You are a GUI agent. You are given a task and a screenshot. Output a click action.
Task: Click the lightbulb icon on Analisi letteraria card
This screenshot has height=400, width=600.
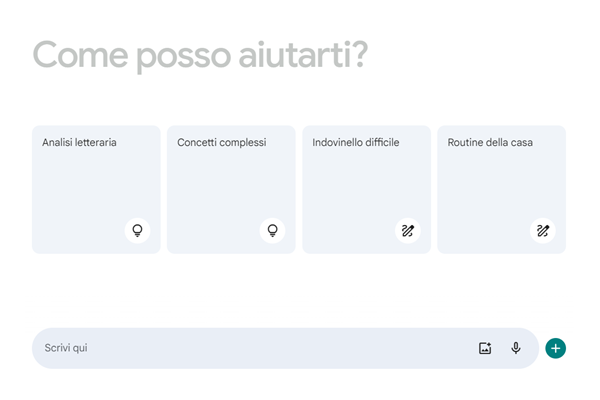(x=137, y=231)
